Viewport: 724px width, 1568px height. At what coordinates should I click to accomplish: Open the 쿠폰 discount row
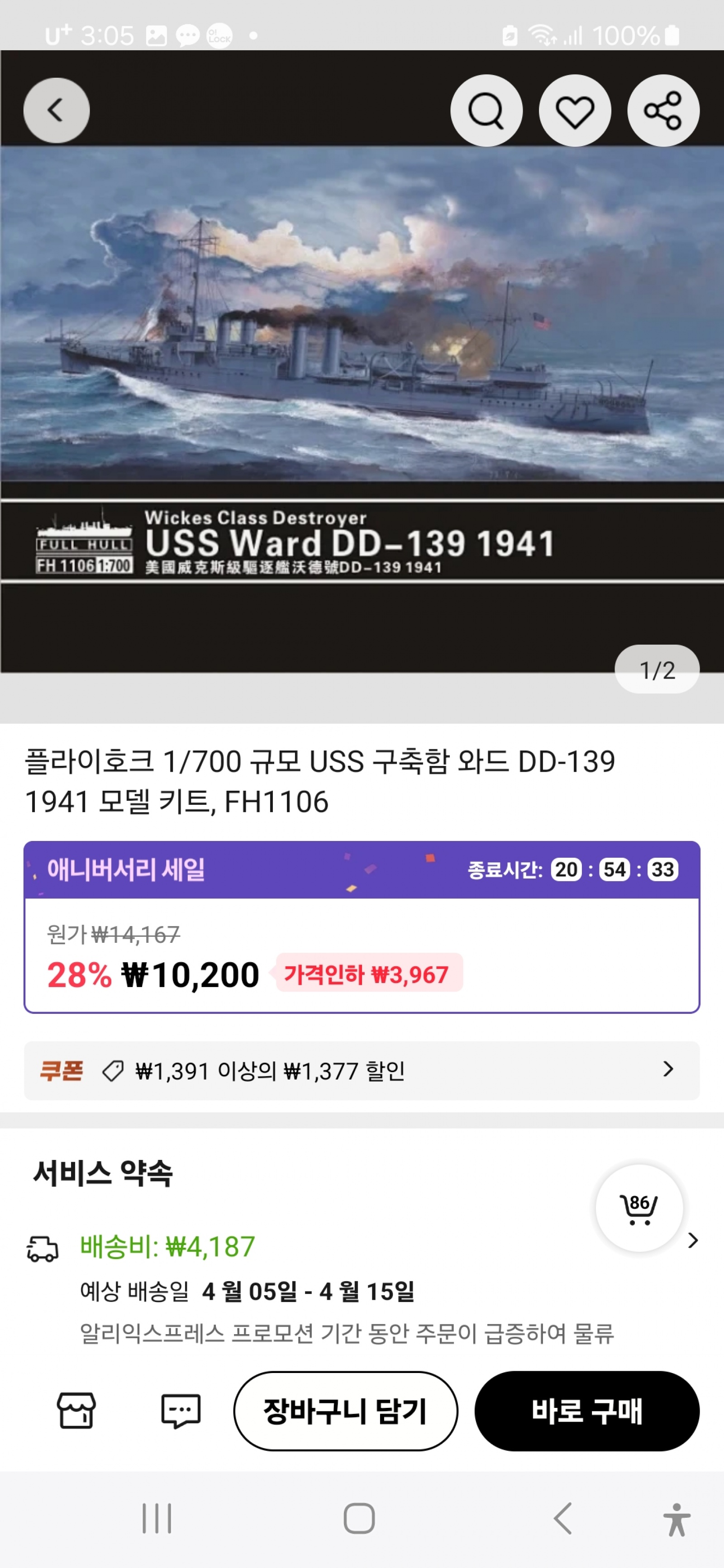pyautogui.click(x=362, y=1070)
